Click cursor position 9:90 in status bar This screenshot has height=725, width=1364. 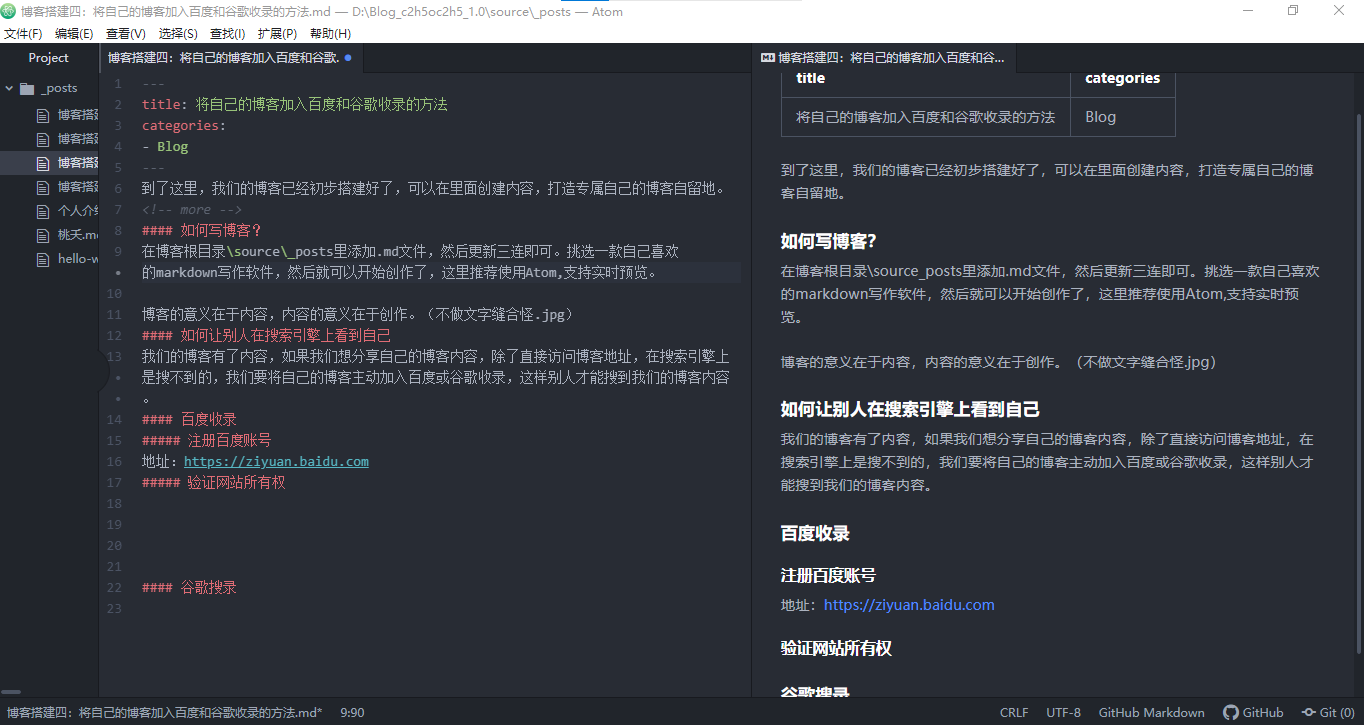tap(352, 713)
